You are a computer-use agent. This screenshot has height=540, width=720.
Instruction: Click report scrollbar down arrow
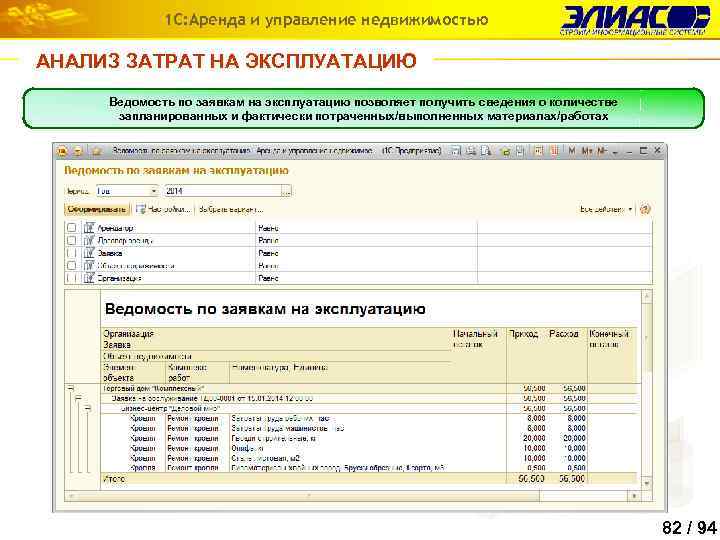click(x=647, y=483)
